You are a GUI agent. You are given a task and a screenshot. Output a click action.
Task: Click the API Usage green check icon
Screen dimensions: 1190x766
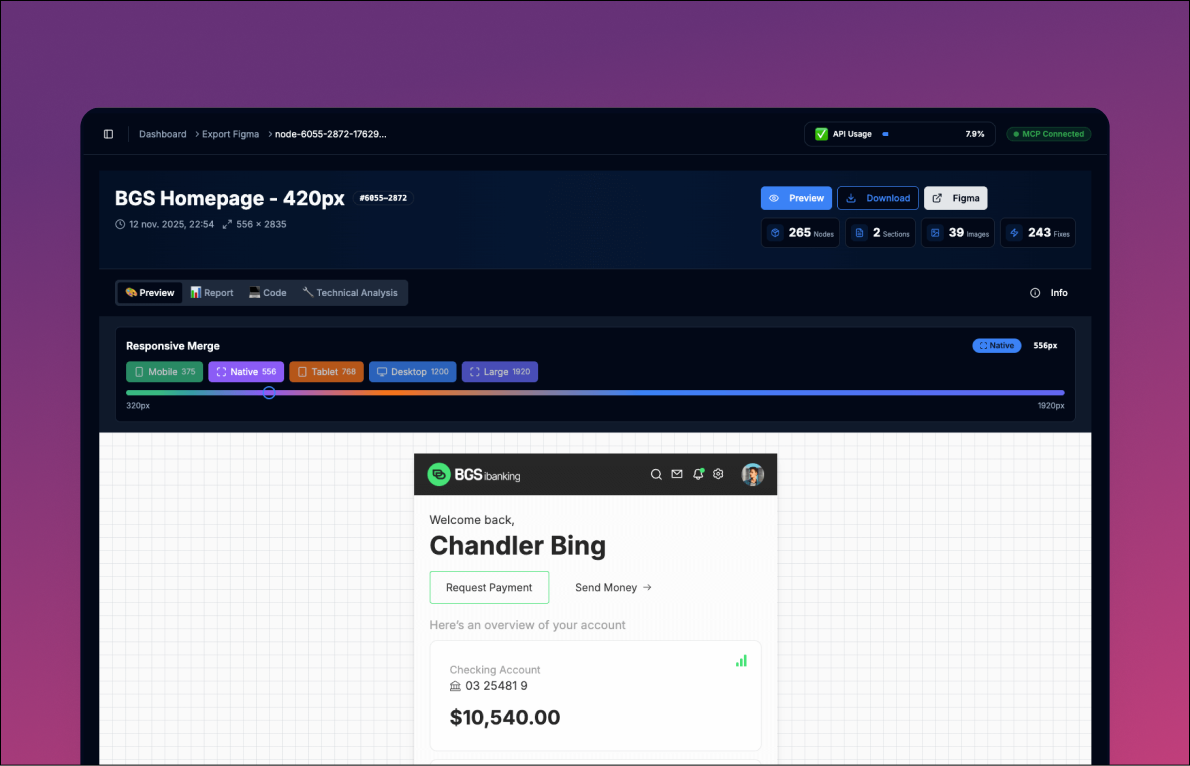click(821, 134)
